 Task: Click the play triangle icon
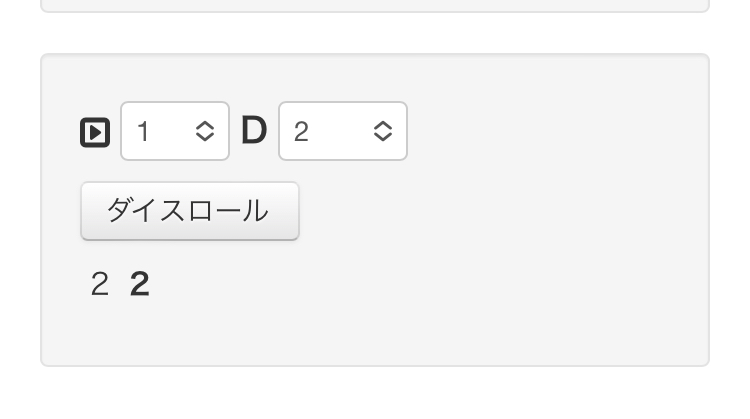click(94, 132)
